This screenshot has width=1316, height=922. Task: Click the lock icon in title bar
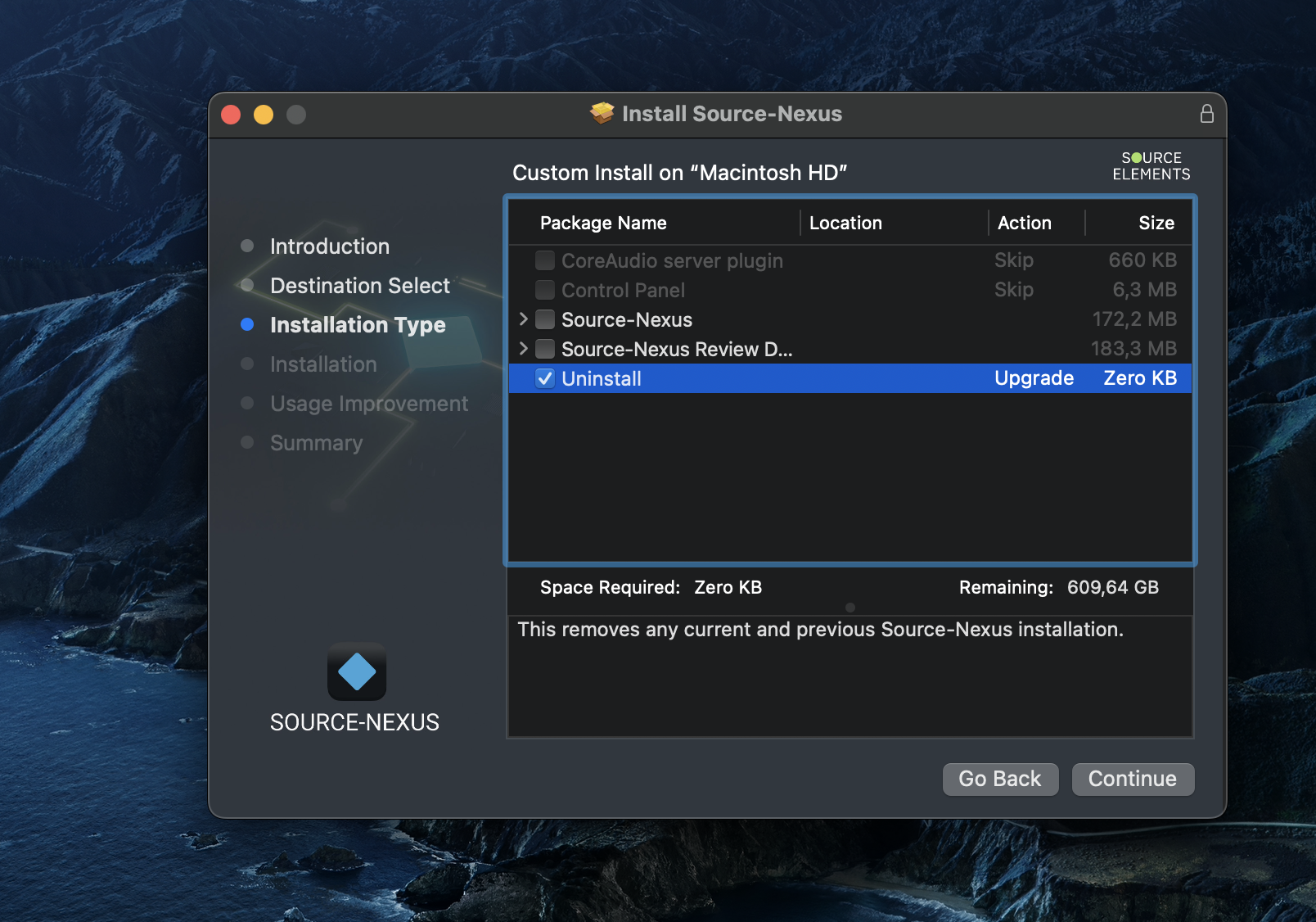tap(1206, 114)
